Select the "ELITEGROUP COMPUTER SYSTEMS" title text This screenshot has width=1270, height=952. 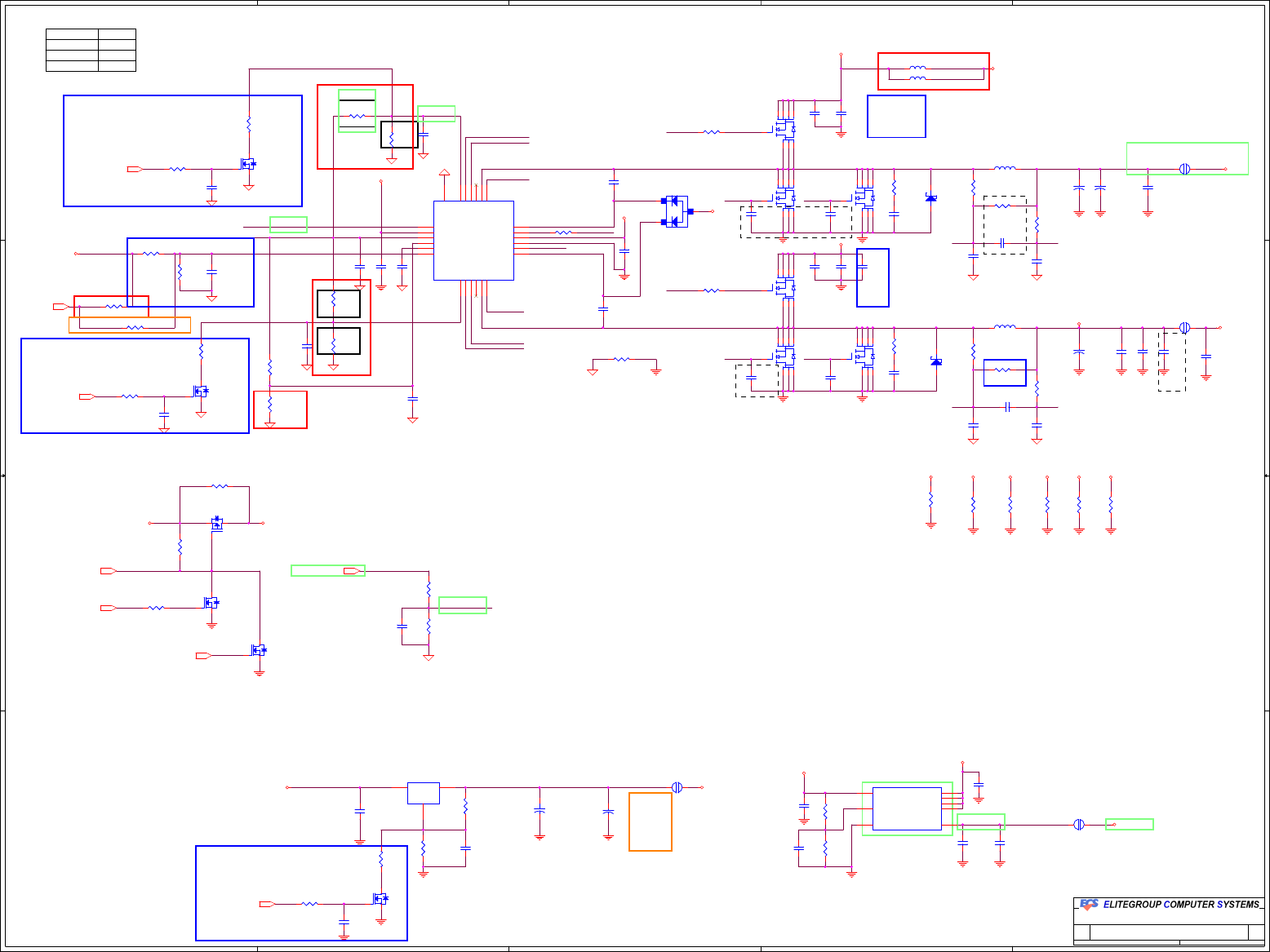point(1182,905)
